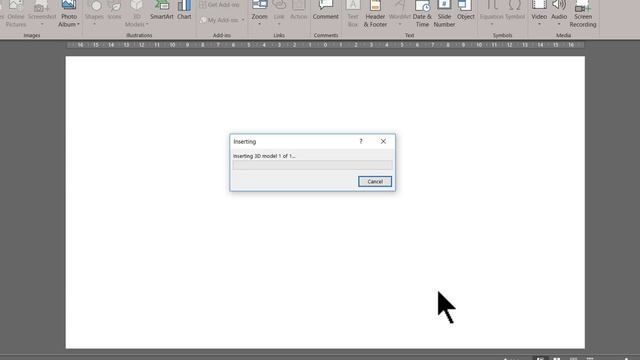Open the Photo Album tool

coord(69,13)
